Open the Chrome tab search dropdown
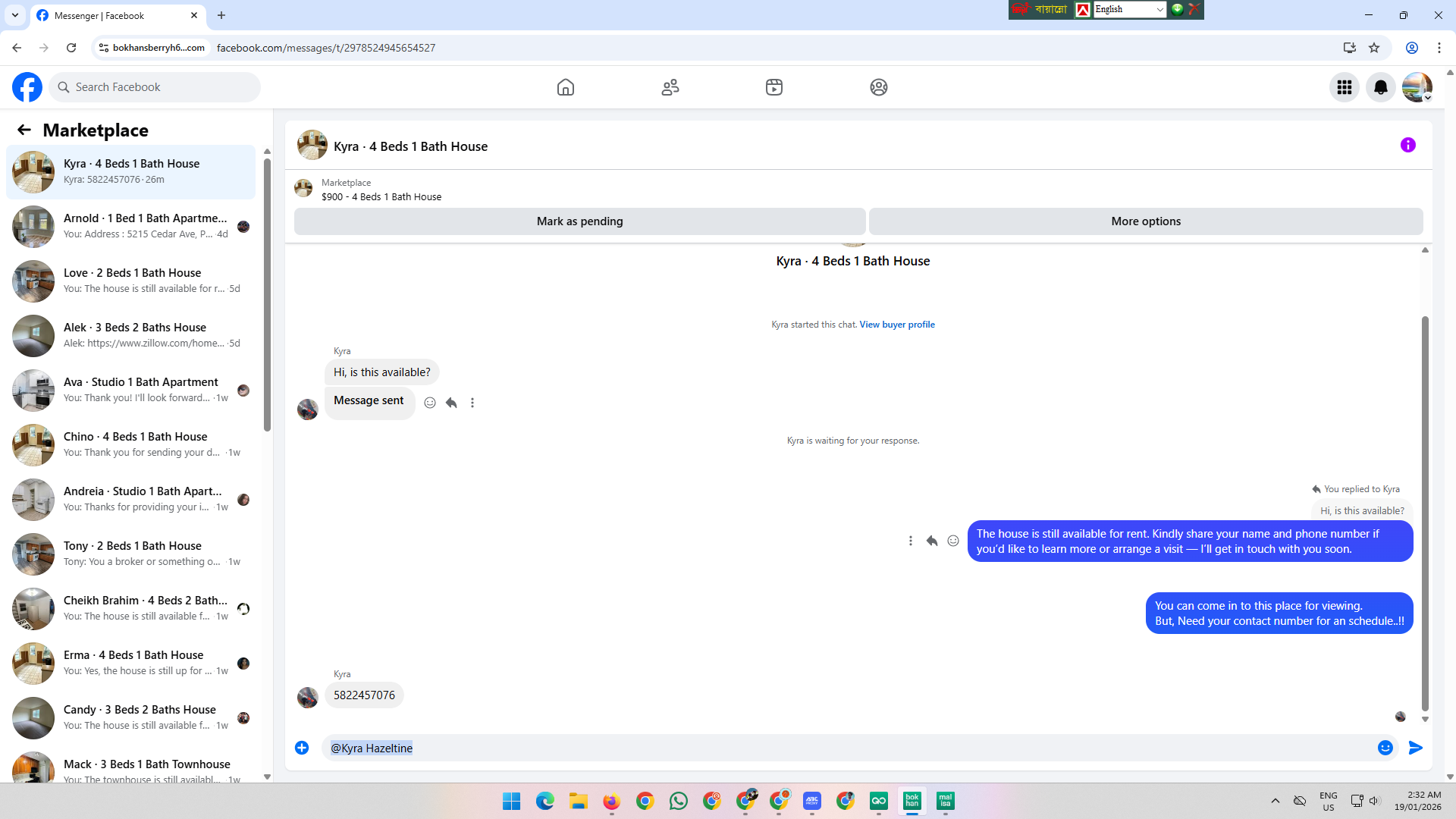This screenshot has height=819, width=1456. tap(15, 15)
